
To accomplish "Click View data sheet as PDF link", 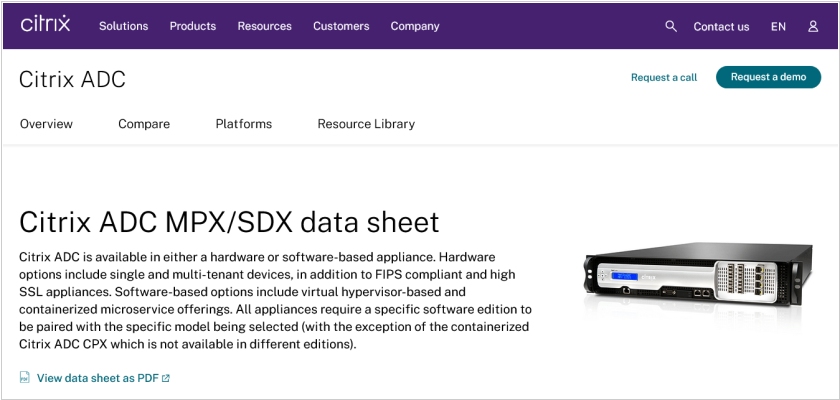I will click(x=98, y=378).
